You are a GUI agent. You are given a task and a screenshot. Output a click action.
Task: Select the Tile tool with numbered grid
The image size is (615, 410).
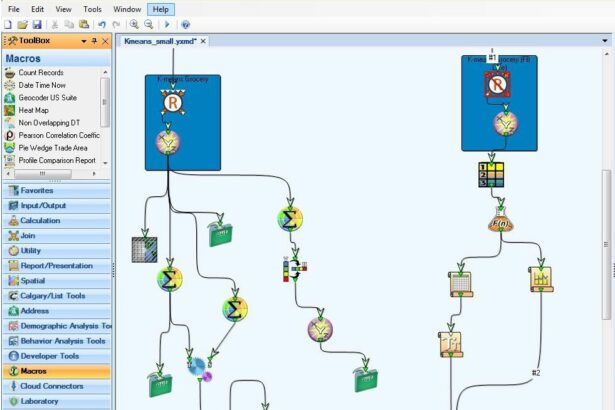[x=490, y=174]
